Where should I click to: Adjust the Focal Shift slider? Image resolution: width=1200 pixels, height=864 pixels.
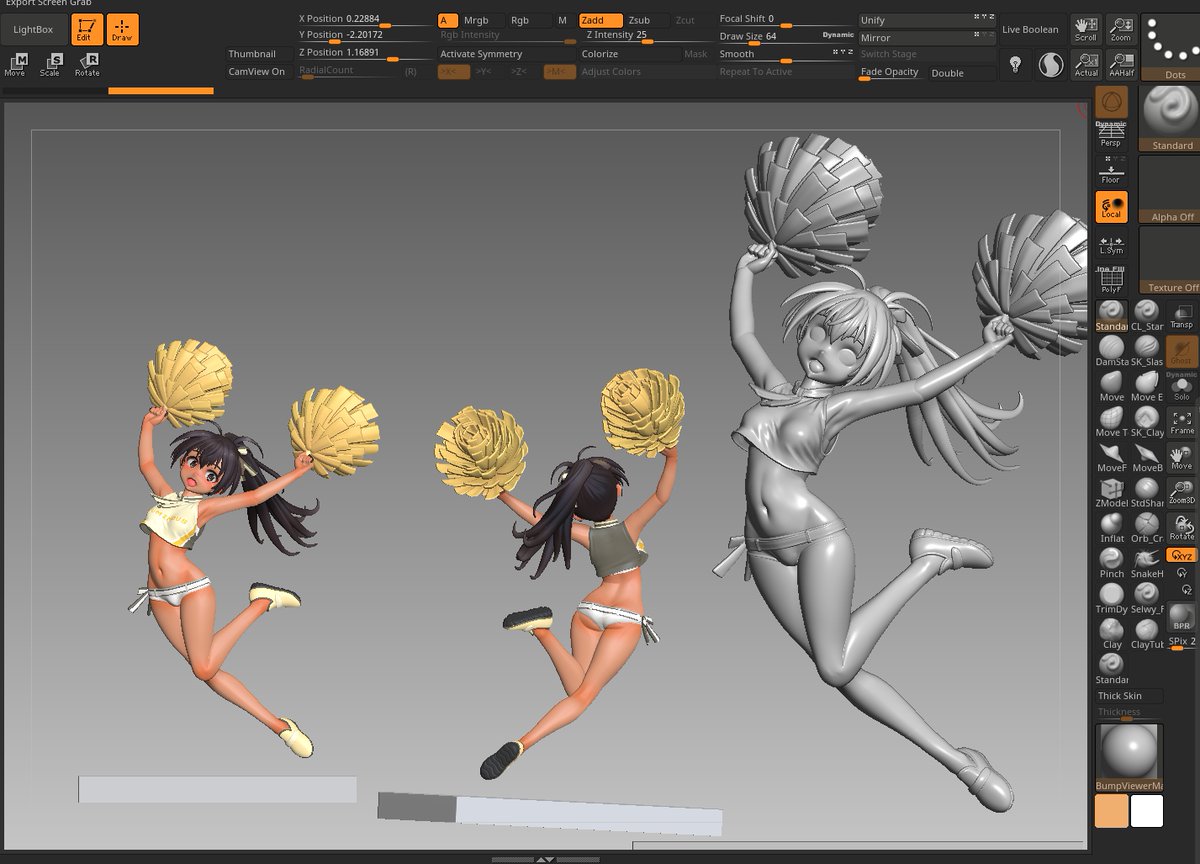[786, 20]
